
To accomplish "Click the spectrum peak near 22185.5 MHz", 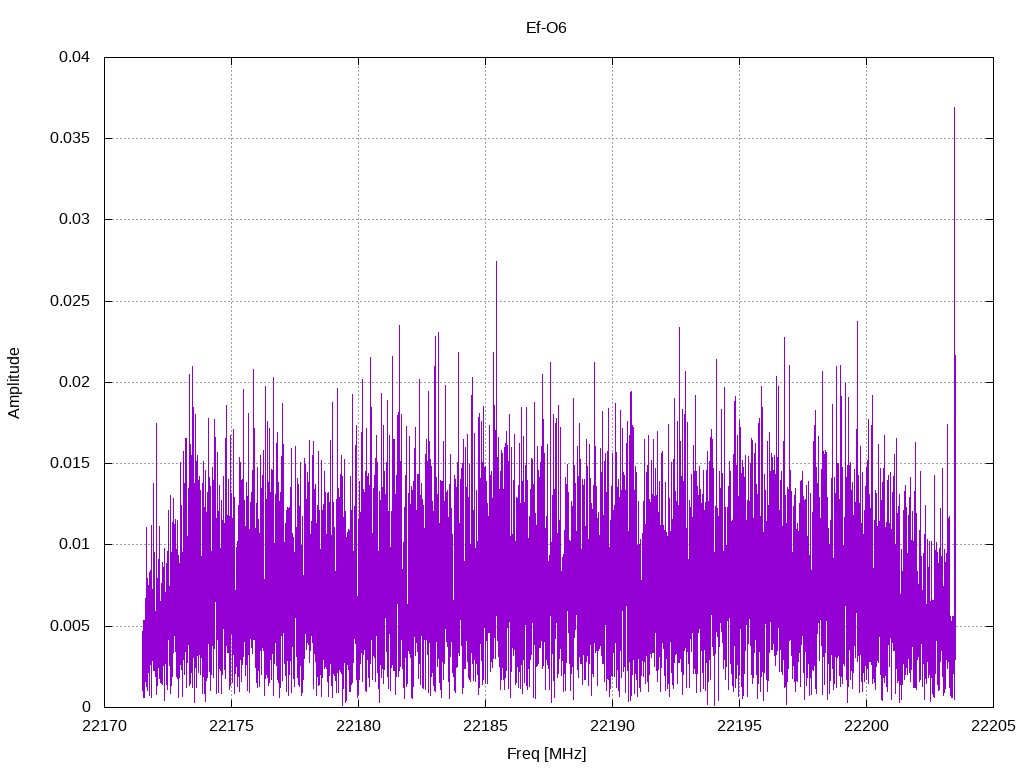I will (496, 263).
